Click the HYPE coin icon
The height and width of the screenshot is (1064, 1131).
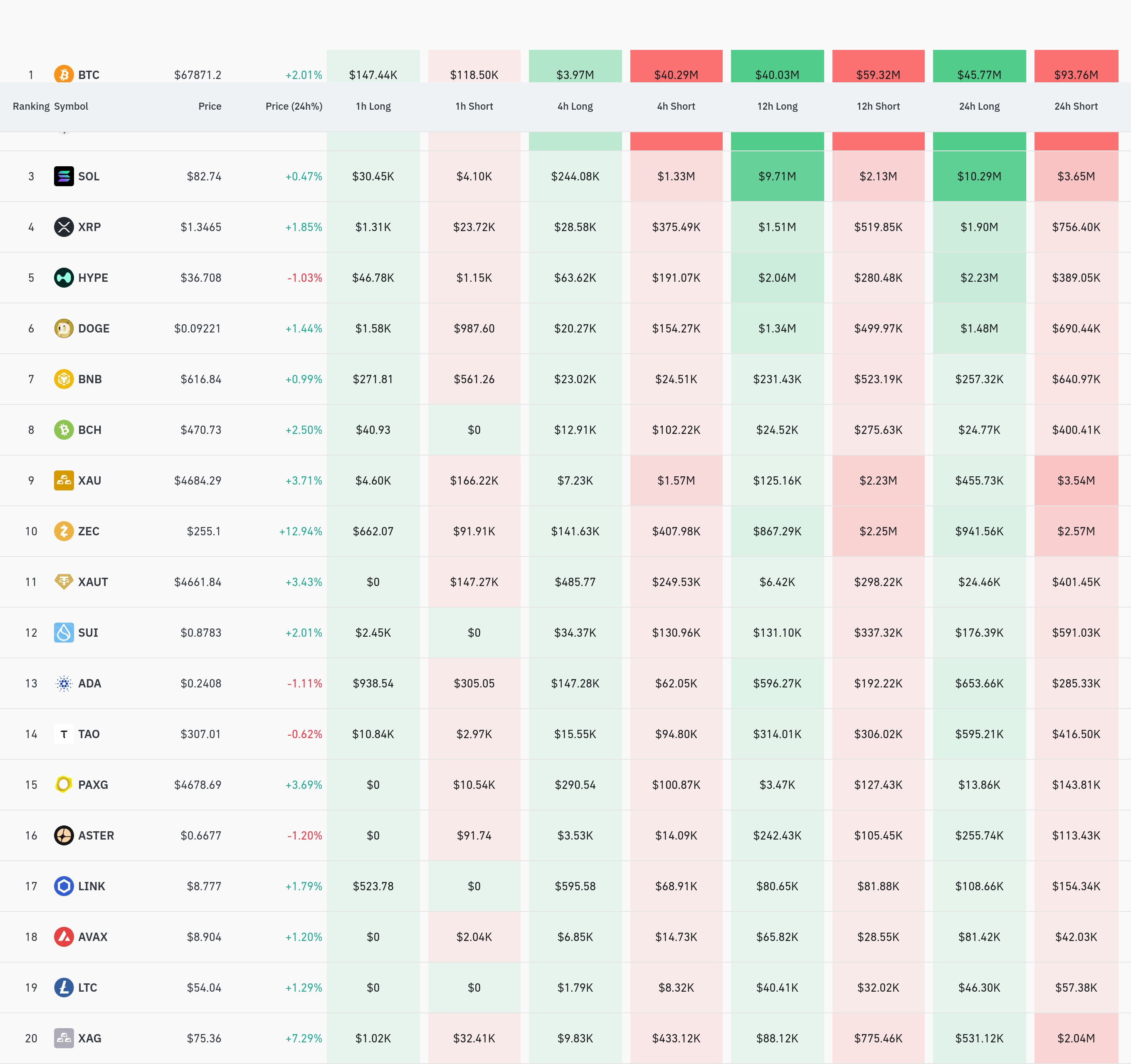pyautogui.click(x=64, y=278)
